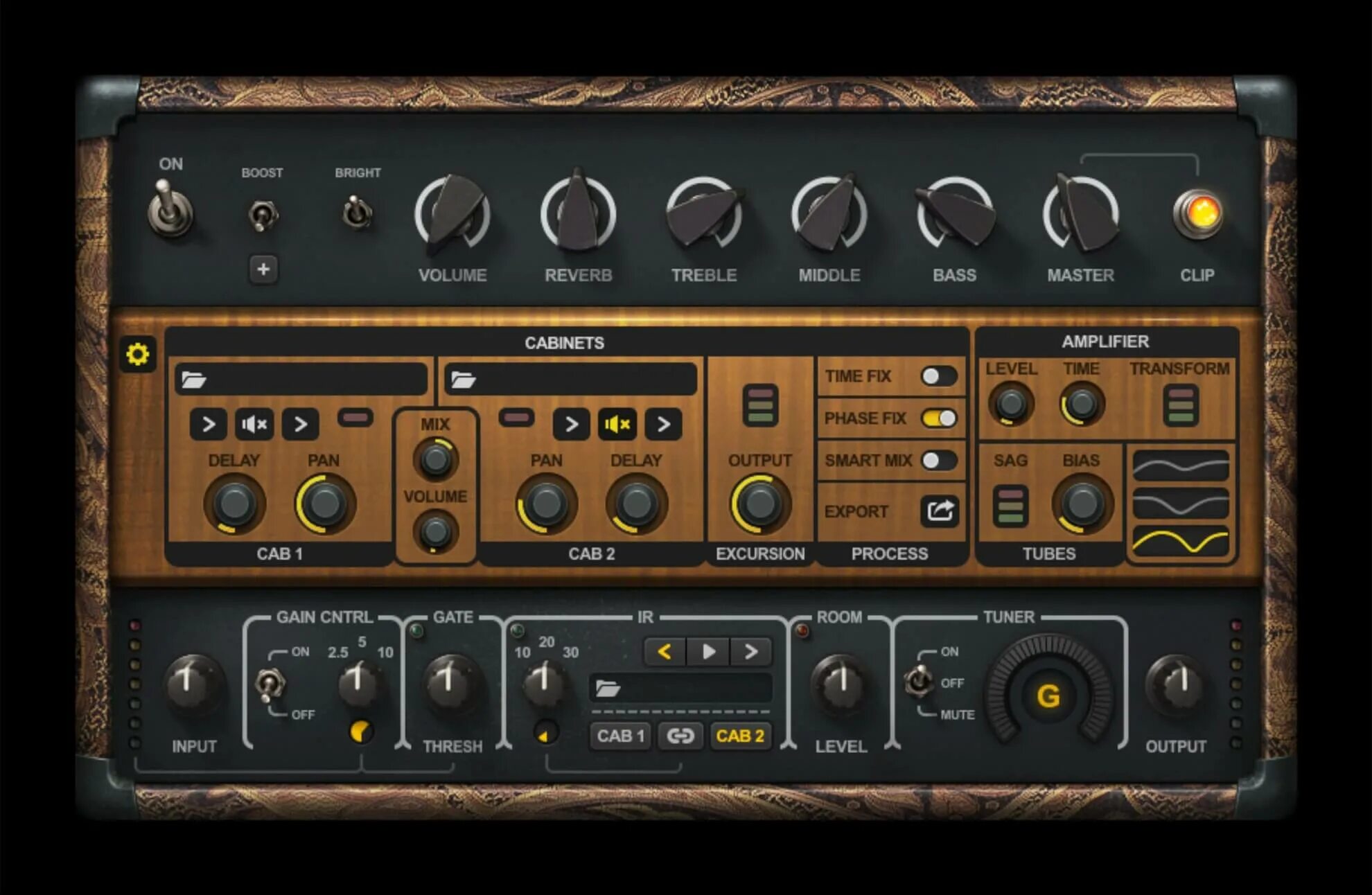
Task: Next cabinet arrow right of CAB 1 mute
Action: coord(300,424)
